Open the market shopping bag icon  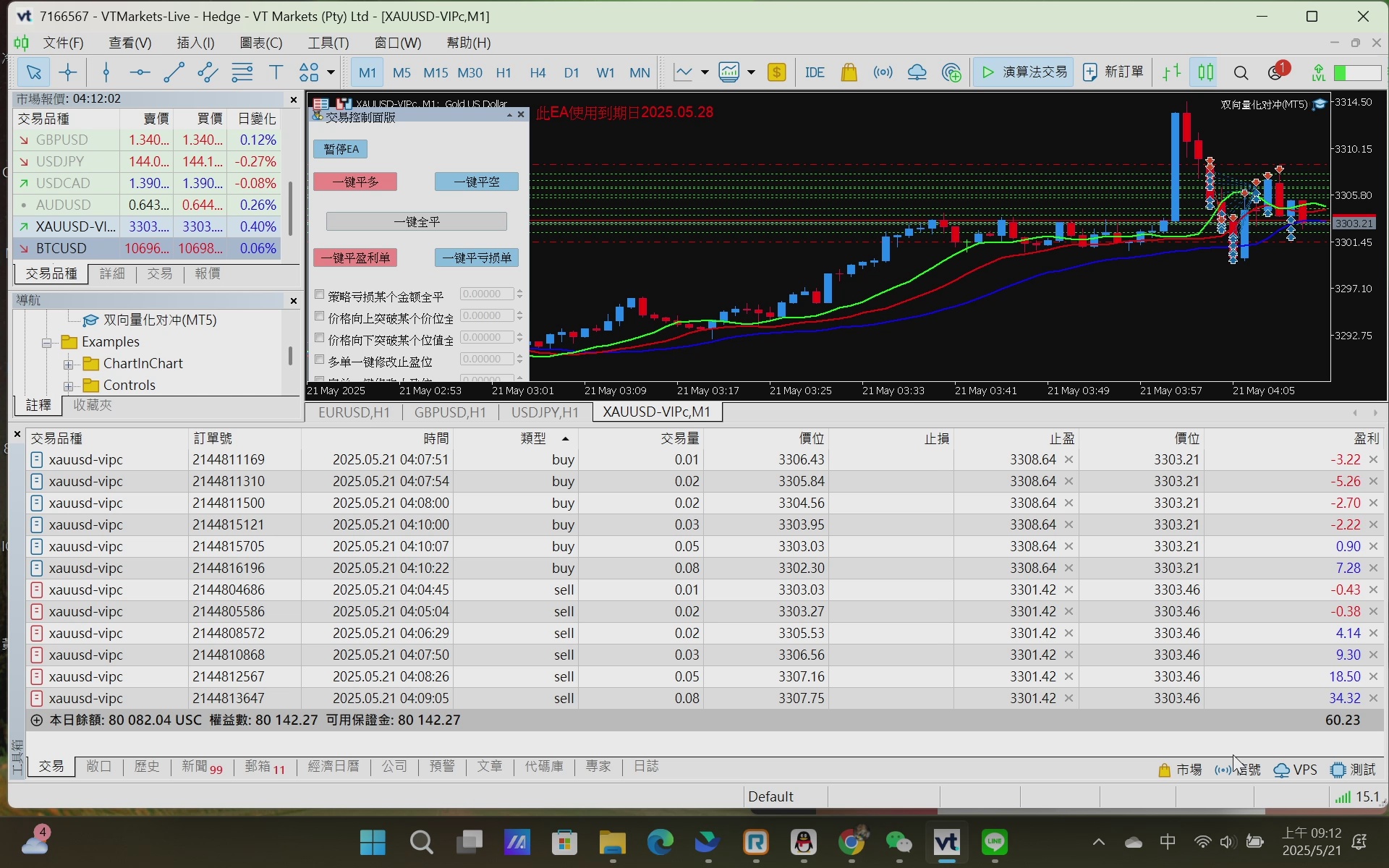[x=849, y=72]
